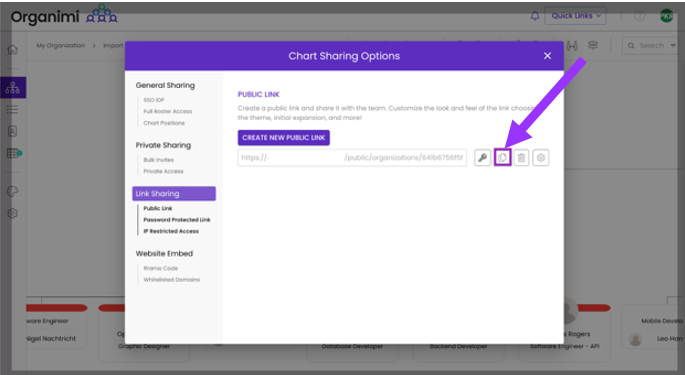Click the public link URL field
This screenshot has height=375, width=685.
[352, 158]
